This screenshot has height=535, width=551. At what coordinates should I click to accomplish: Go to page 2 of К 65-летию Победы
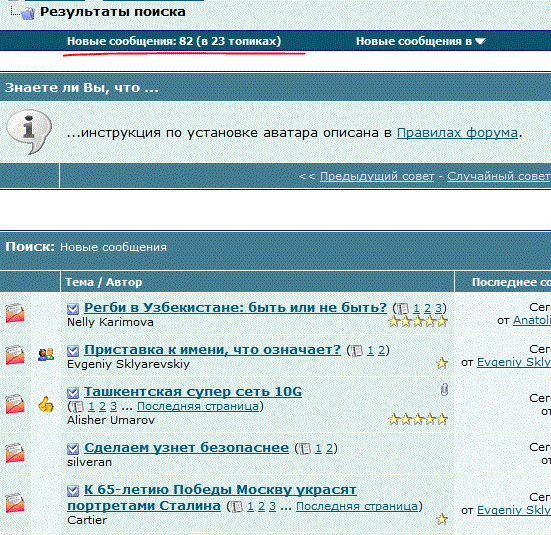pos(261,507)
